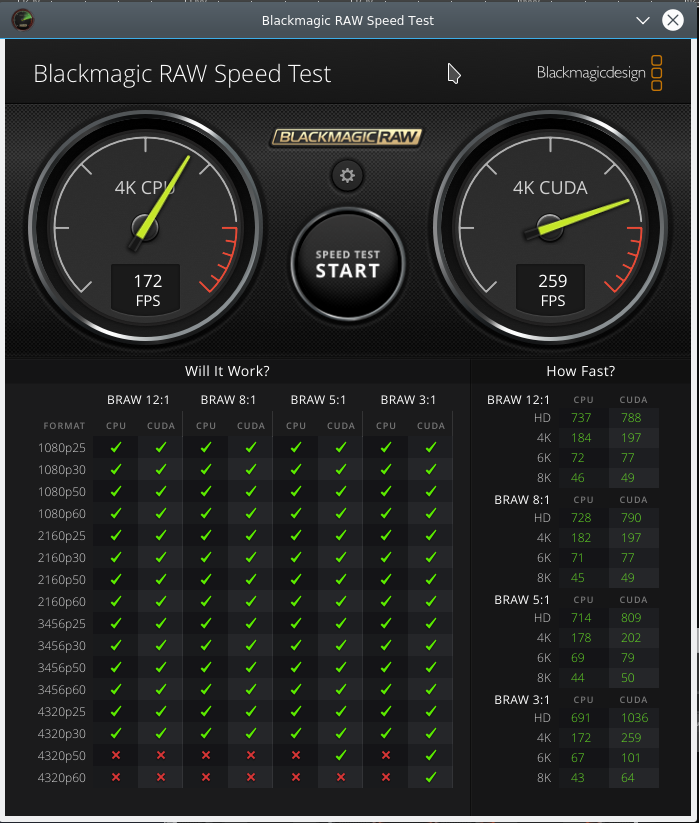Click the 259 FPS readout
The width and height of the screenshot is (699, 823).
point(551,290)
